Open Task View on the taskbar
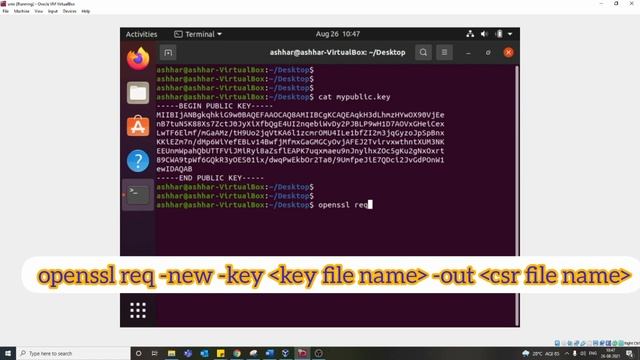 click(154, 353)
